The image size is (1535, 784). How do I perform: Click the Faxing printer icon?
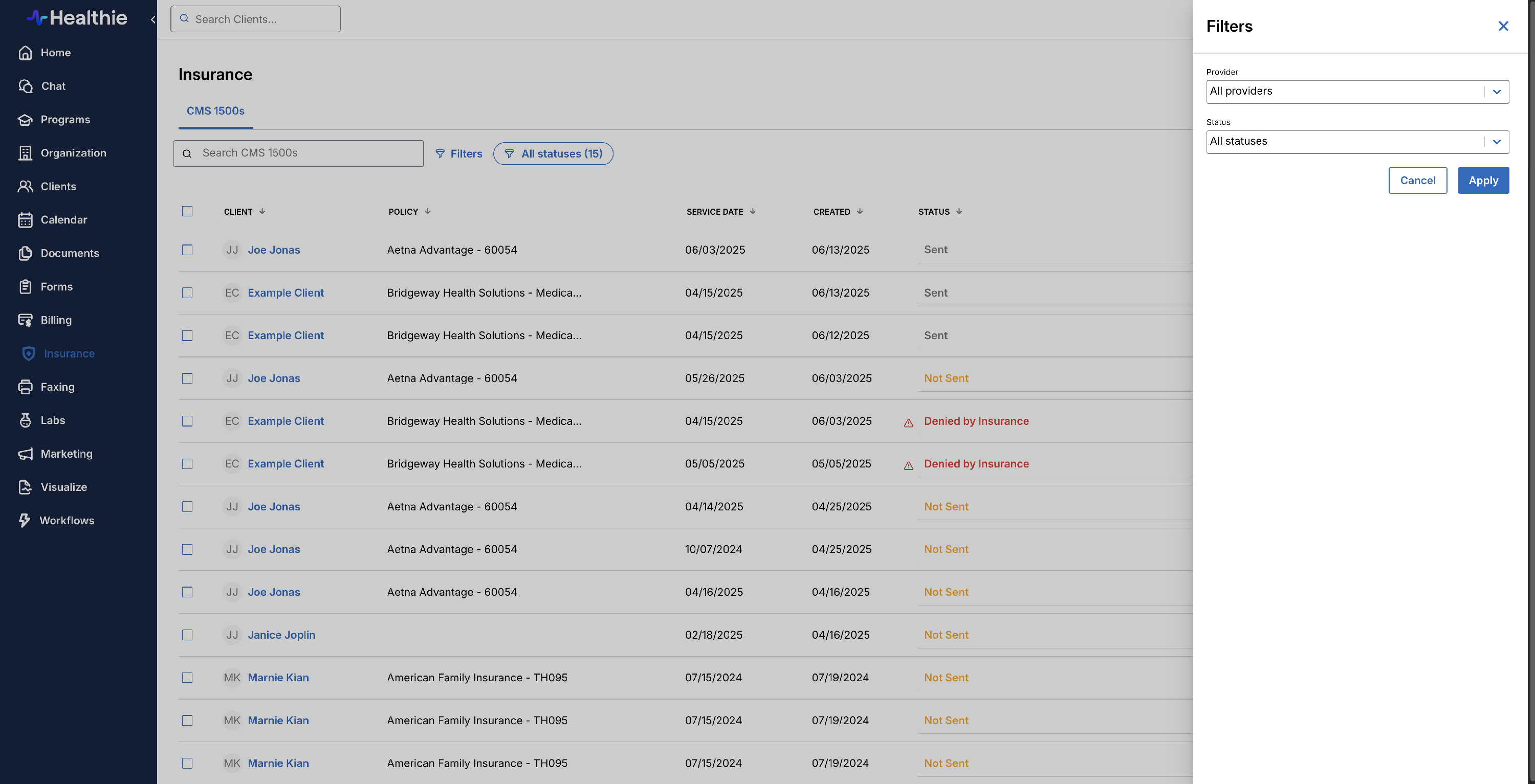click(25, 387)
